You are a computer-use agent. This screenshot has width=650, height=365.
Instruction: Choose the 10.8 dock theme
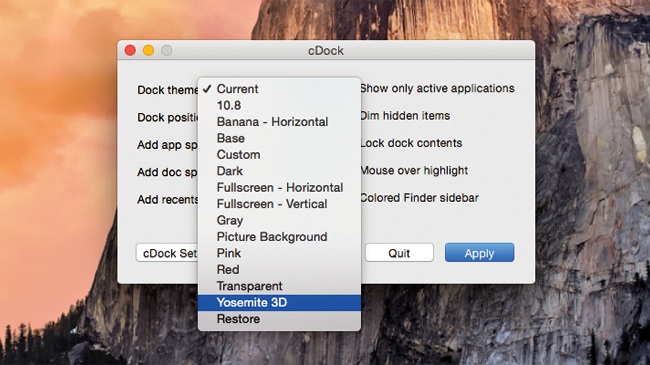(279, 105)
